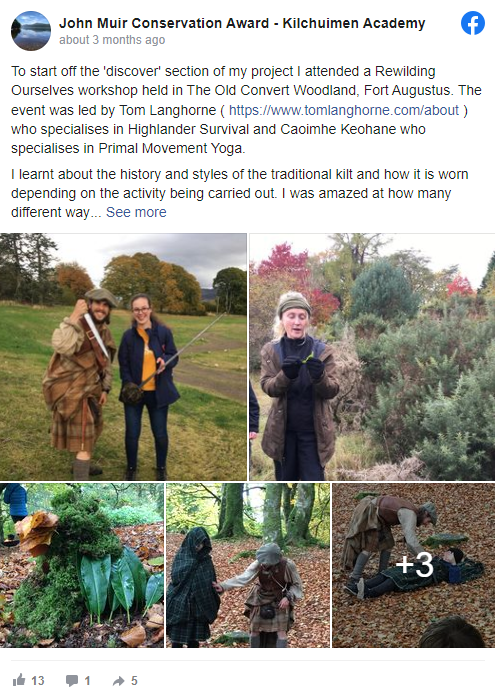Expand post text with See more
The height and width of the screenshot is (698, 495).
[x=136, y=212]
